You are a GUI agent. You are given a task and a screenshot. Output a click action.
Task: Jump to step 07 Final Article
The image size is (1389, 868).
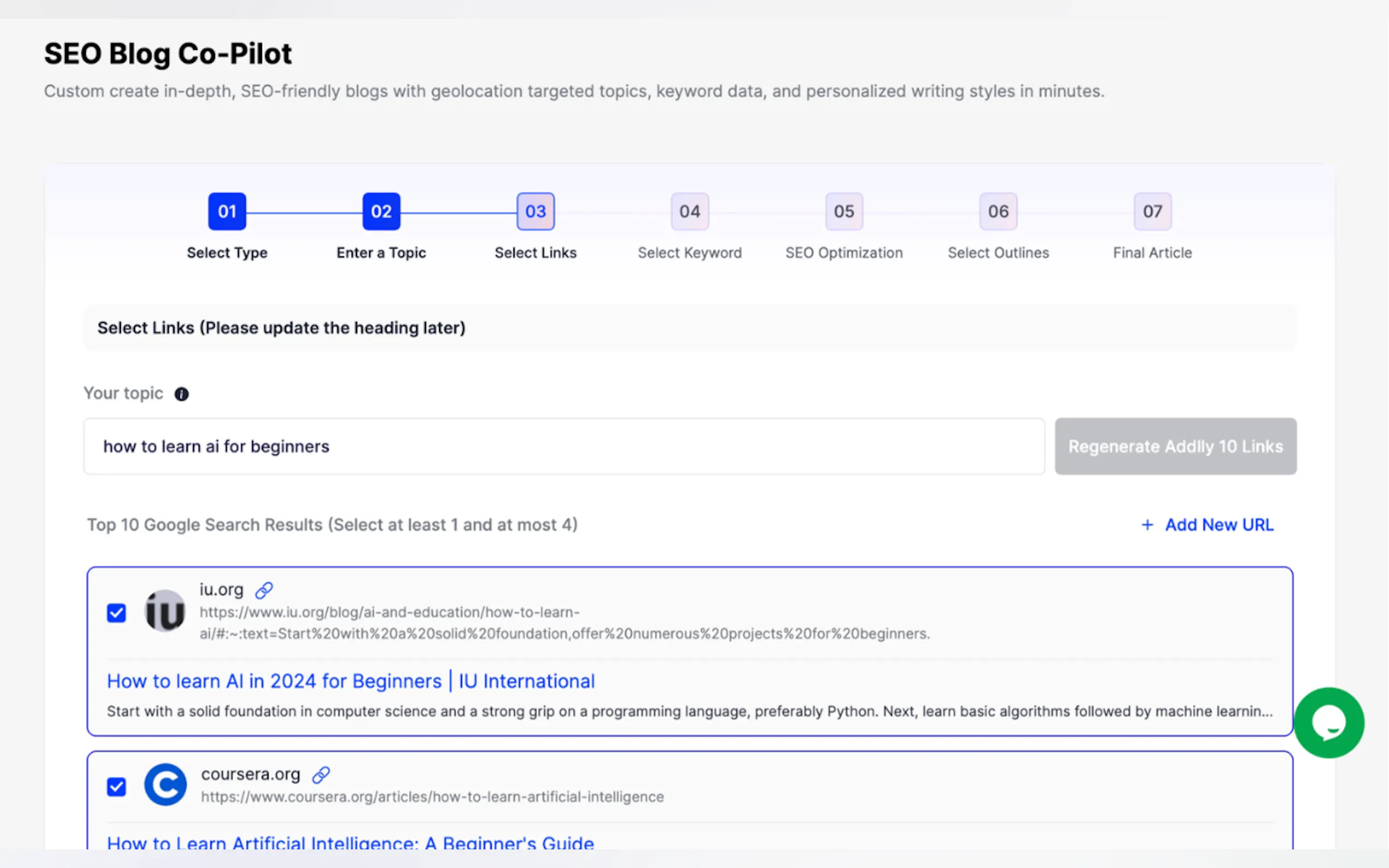point(1152,212)
